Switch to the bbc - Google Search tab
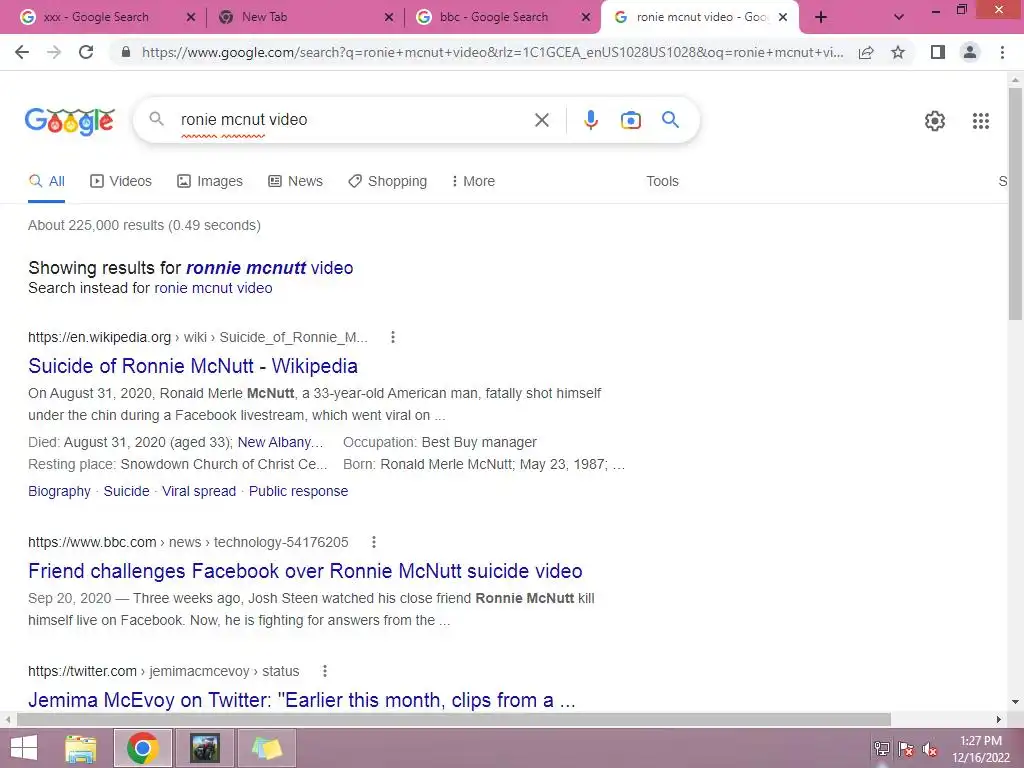 [x=494, y=17]
